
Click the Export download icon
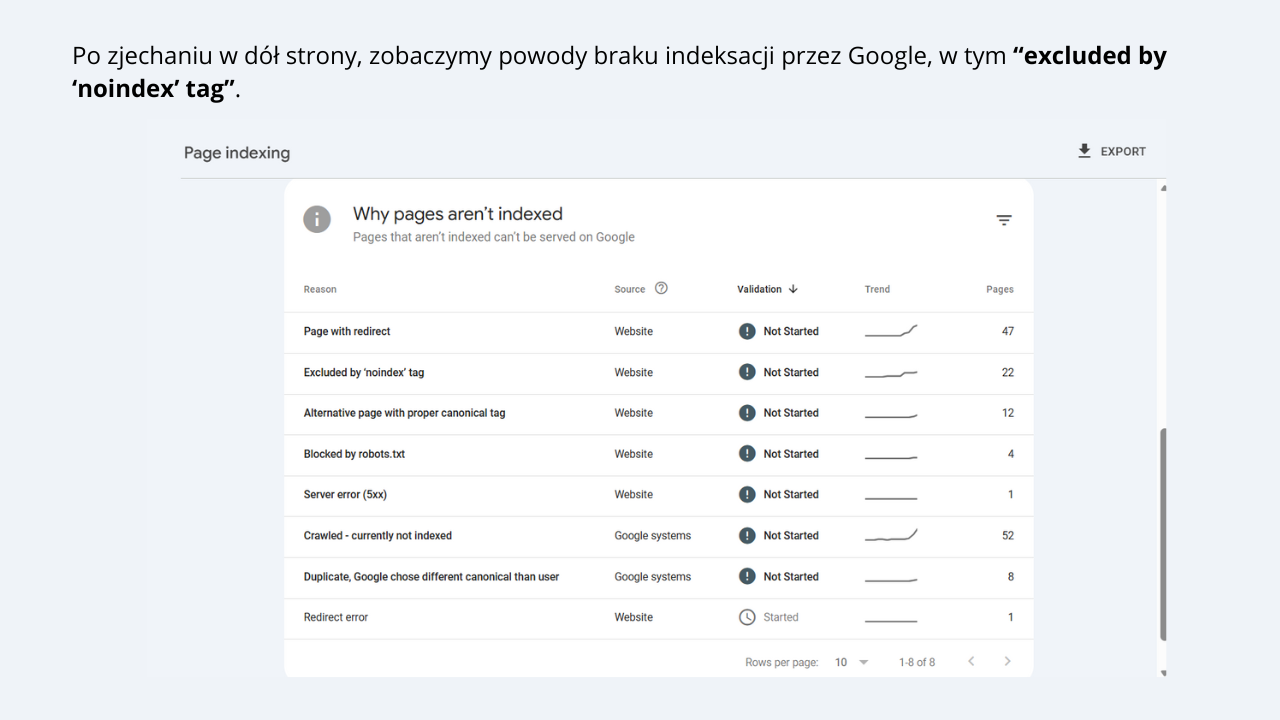1084,151
